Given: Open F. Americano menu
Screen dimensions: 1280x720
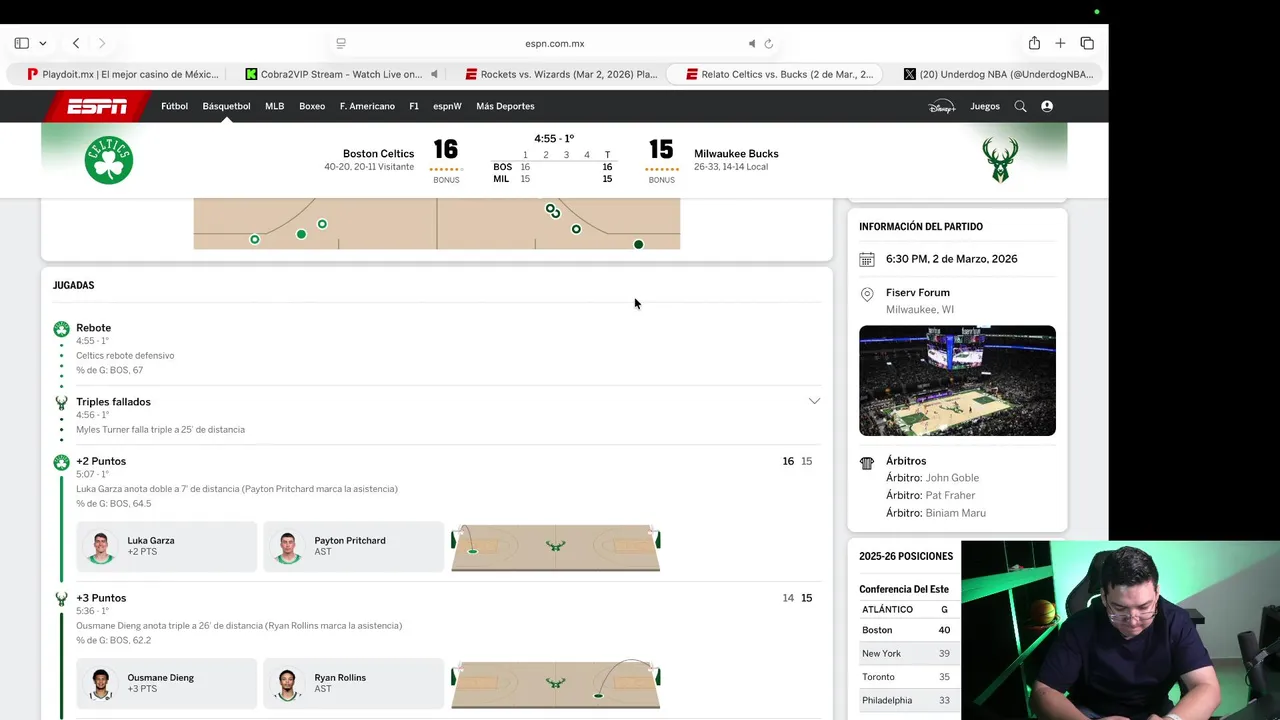Looking at the screenshot, I should (367, 106).
